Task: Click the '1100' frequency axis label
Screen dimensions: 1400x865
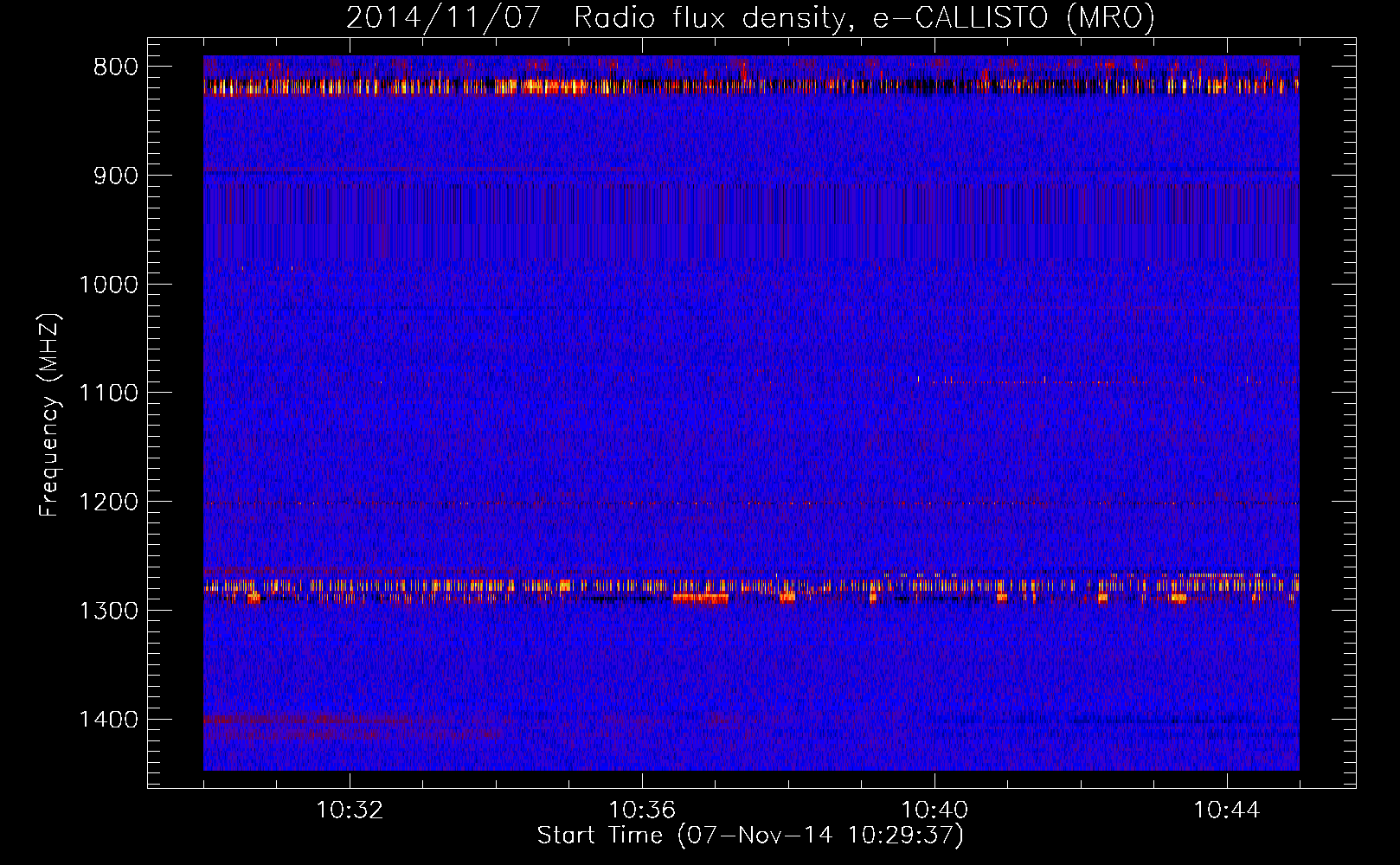Action: [x=108, y=394]
